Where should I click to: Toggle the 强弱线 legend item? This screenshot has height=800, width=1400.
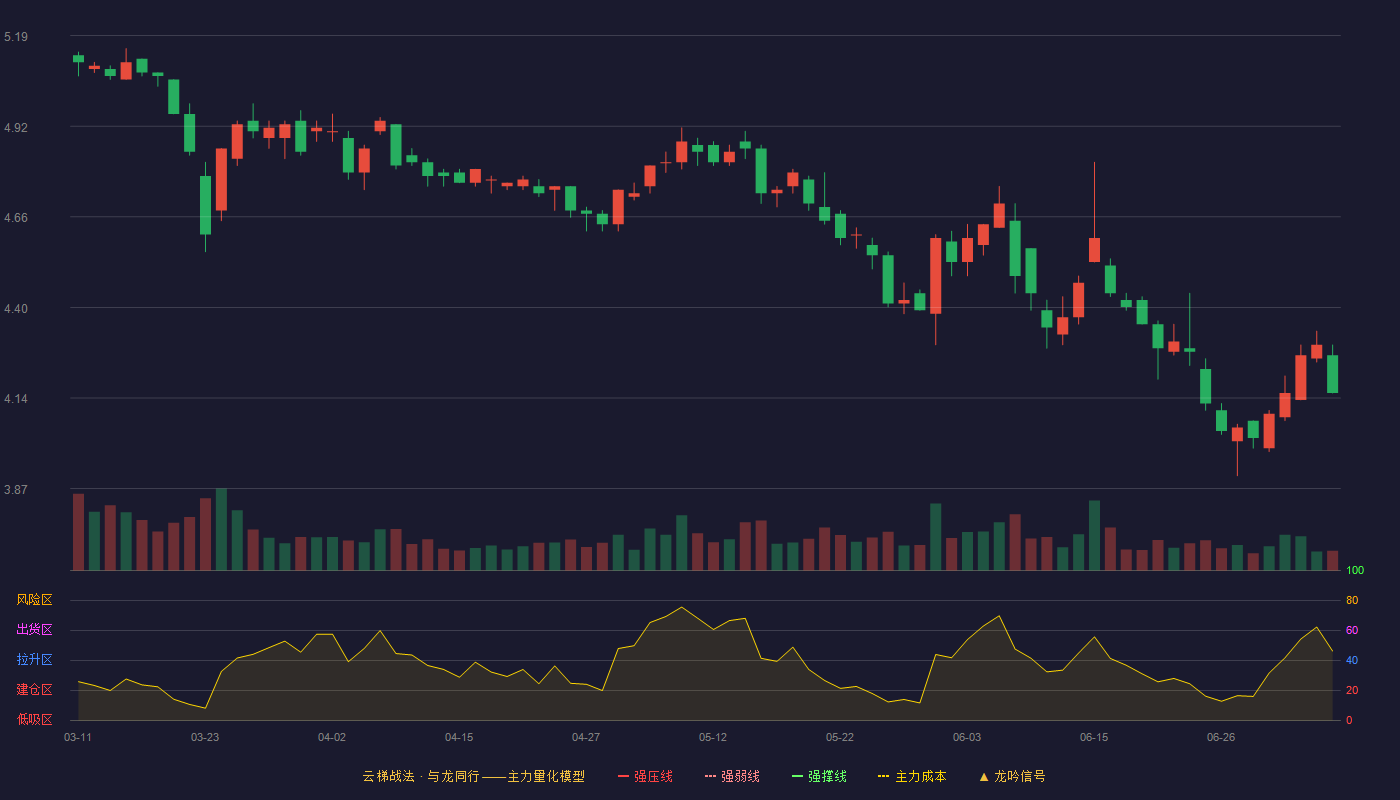click(x=732, y=776)
